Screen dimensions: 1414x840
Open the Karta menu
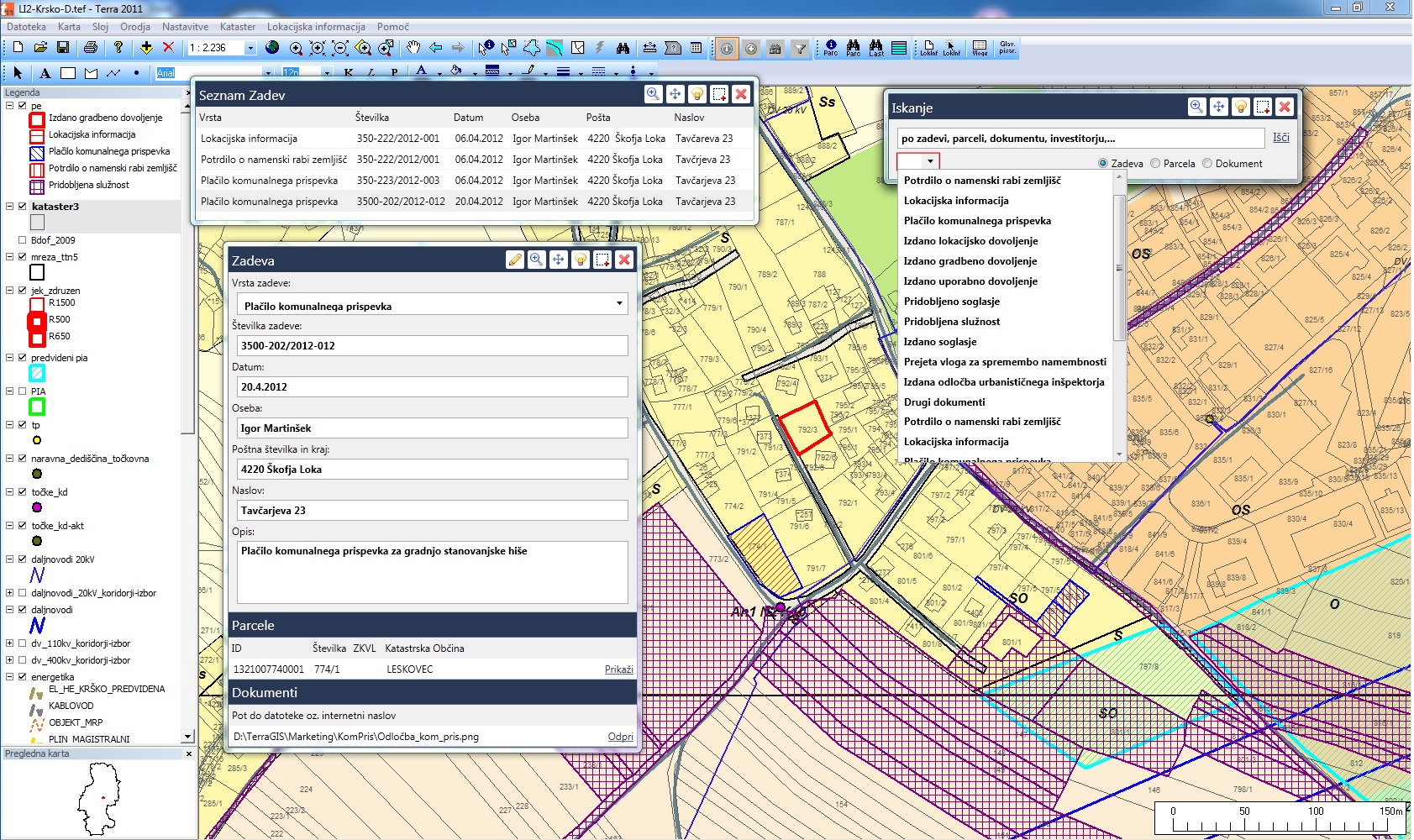[69, 27]
